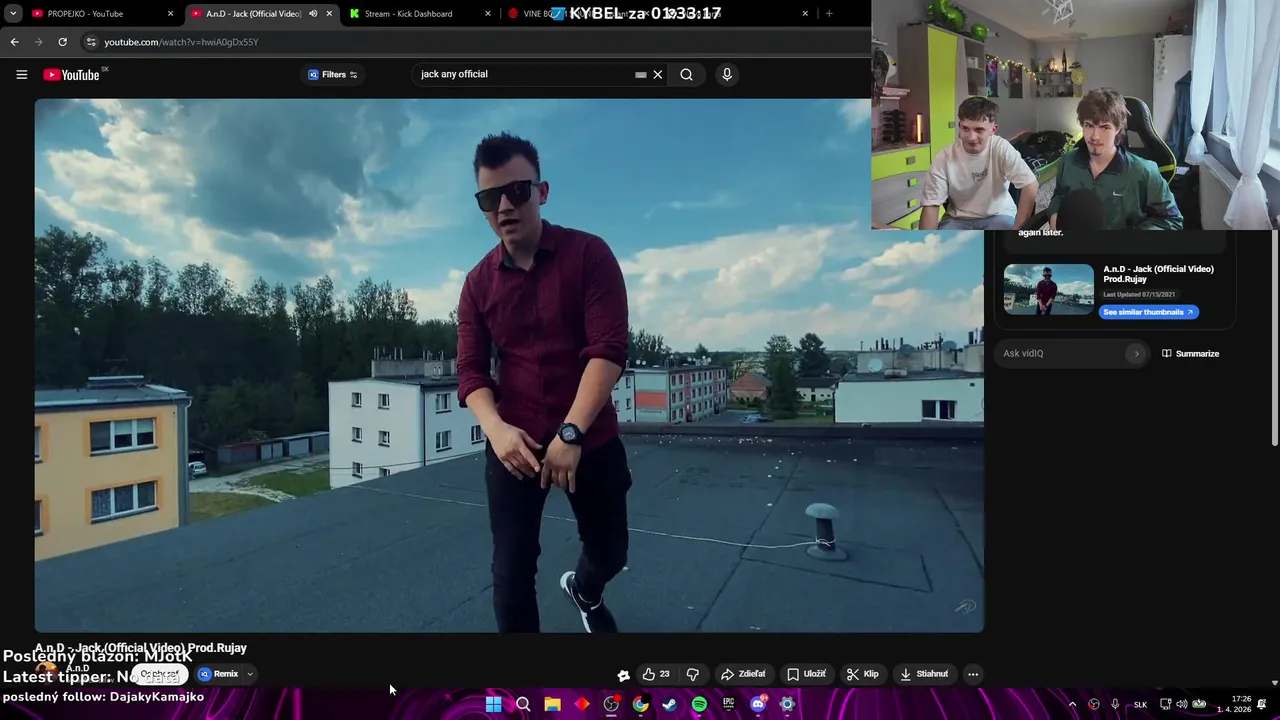Show hidden system tray icons

(1072, 704)
